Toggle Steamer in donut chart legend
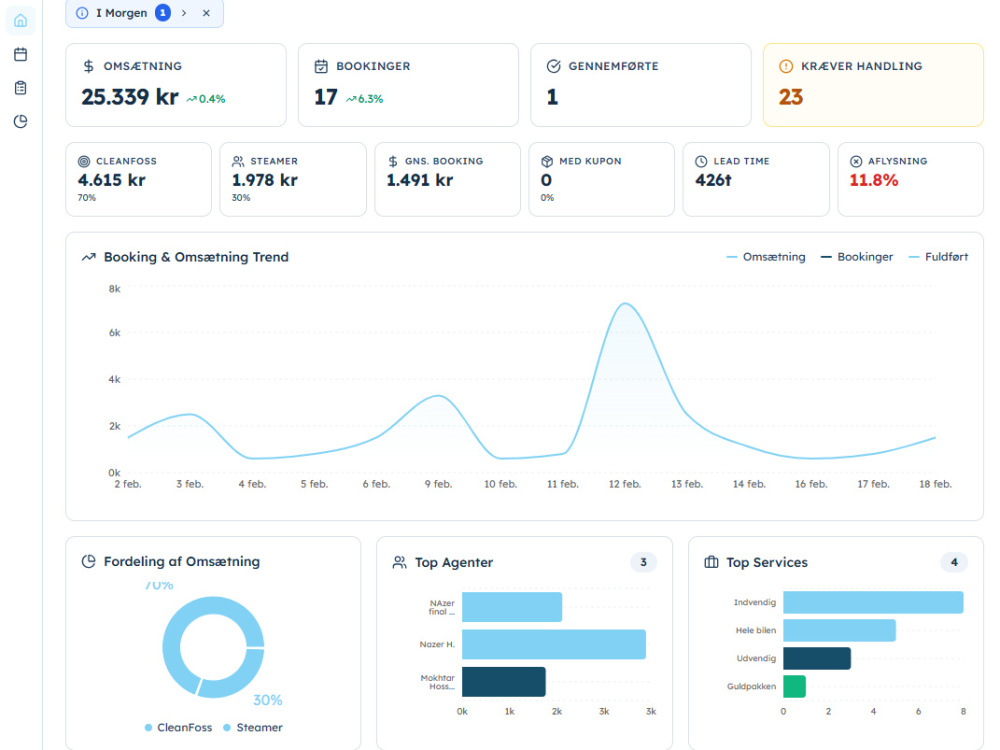The width and height of the screenshot is (1000, 750). pos(253,728)
